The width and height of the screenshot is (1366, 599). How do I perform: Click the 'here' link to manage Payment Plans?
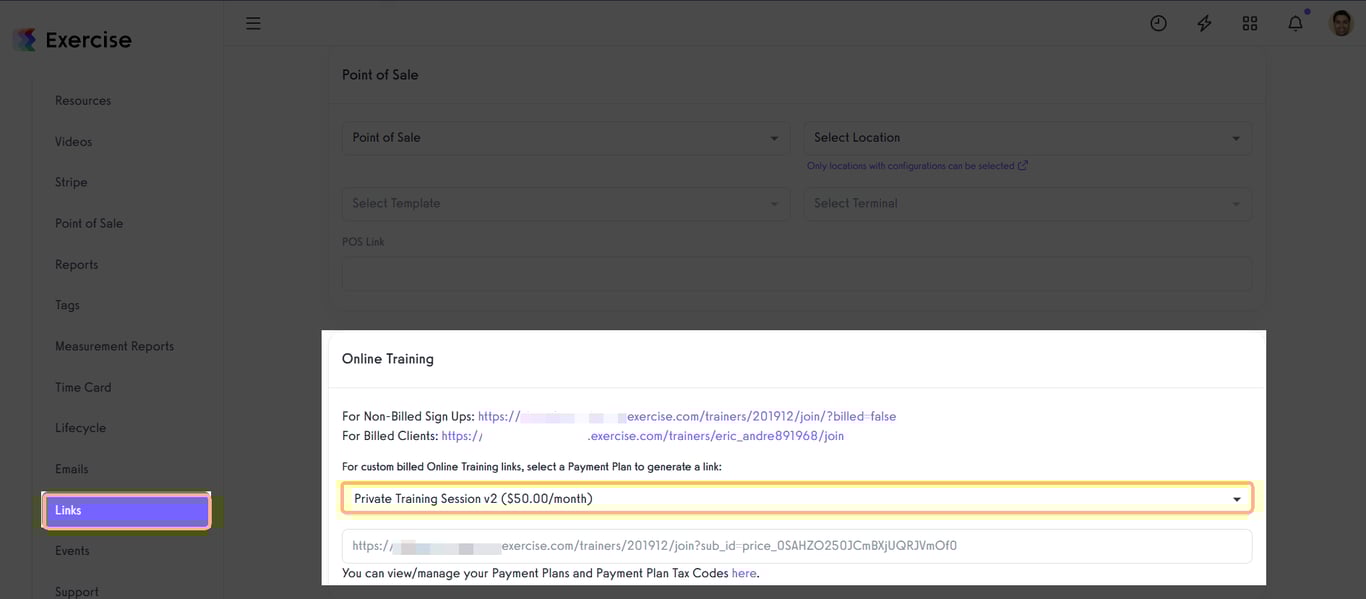pyautogui.click(x=743, y=572)
